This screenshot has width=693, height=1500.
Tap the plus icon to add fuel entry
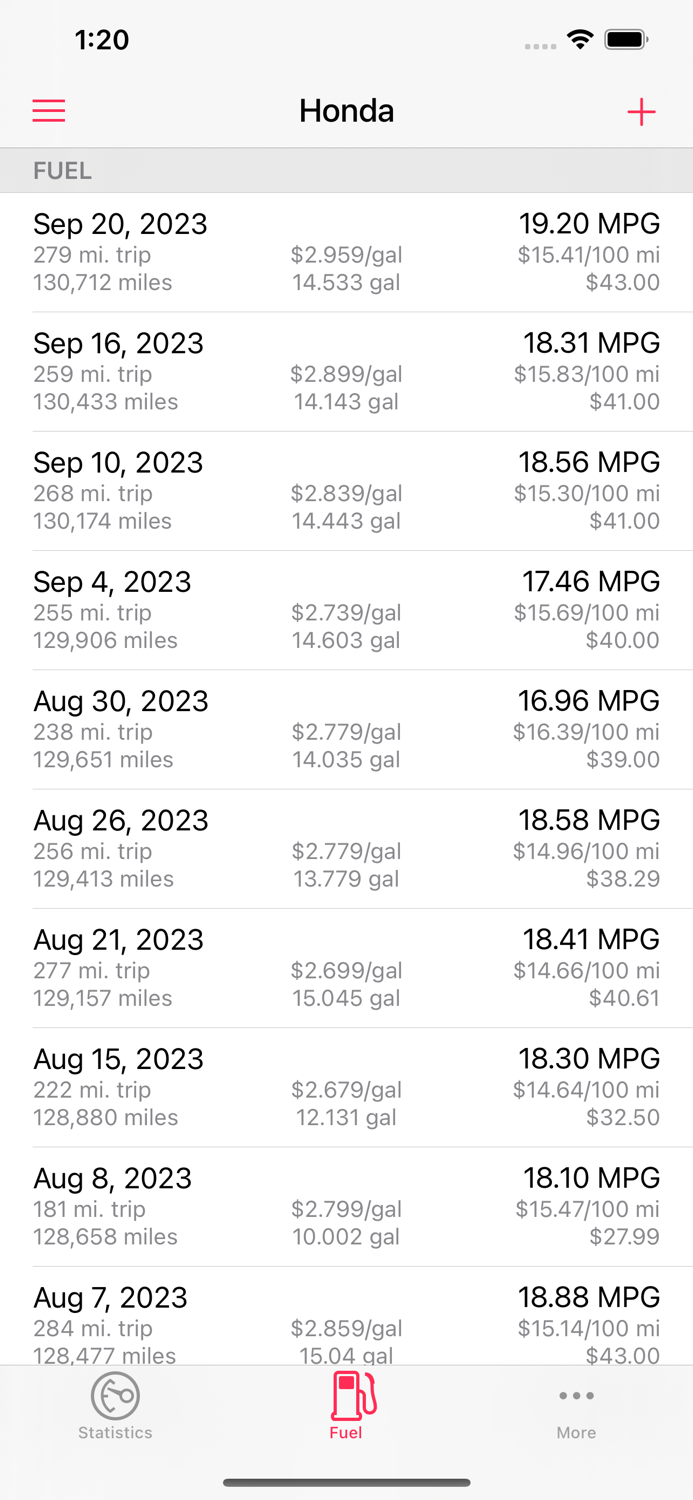point(641,112)
